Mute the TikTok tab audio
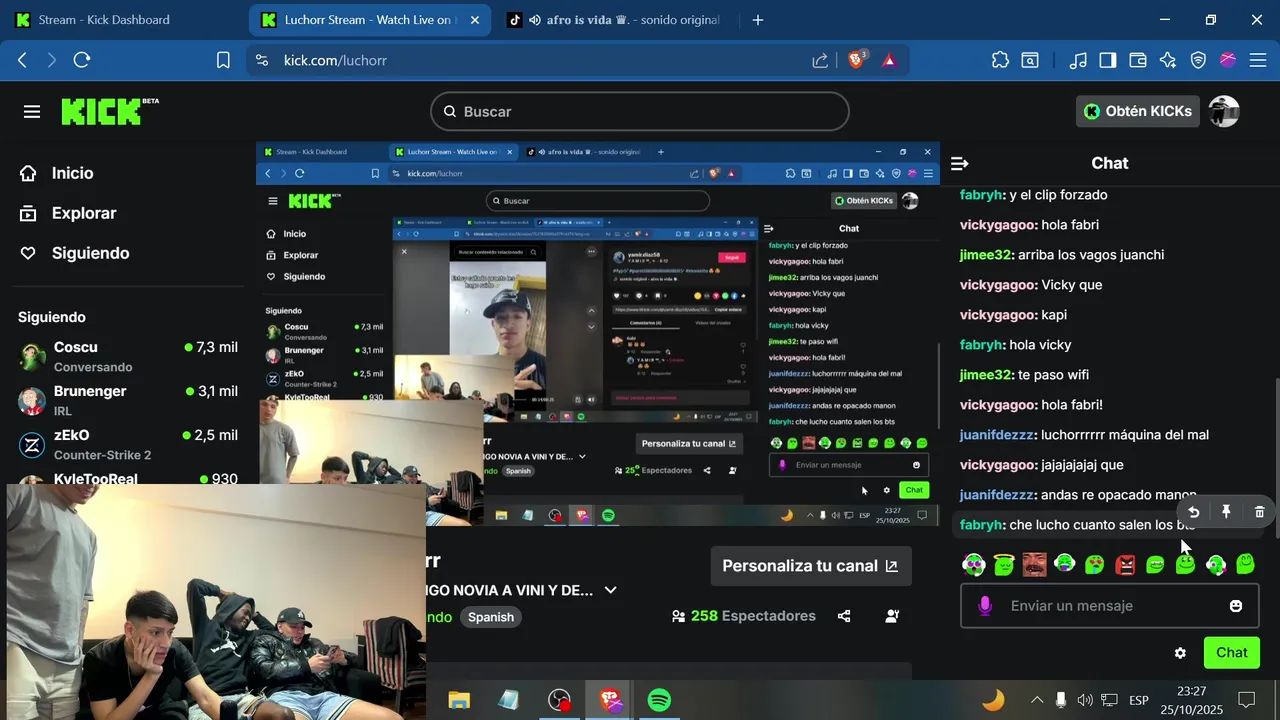The width and height of the screenshot is (1280, 720). [x=535, y=20]
